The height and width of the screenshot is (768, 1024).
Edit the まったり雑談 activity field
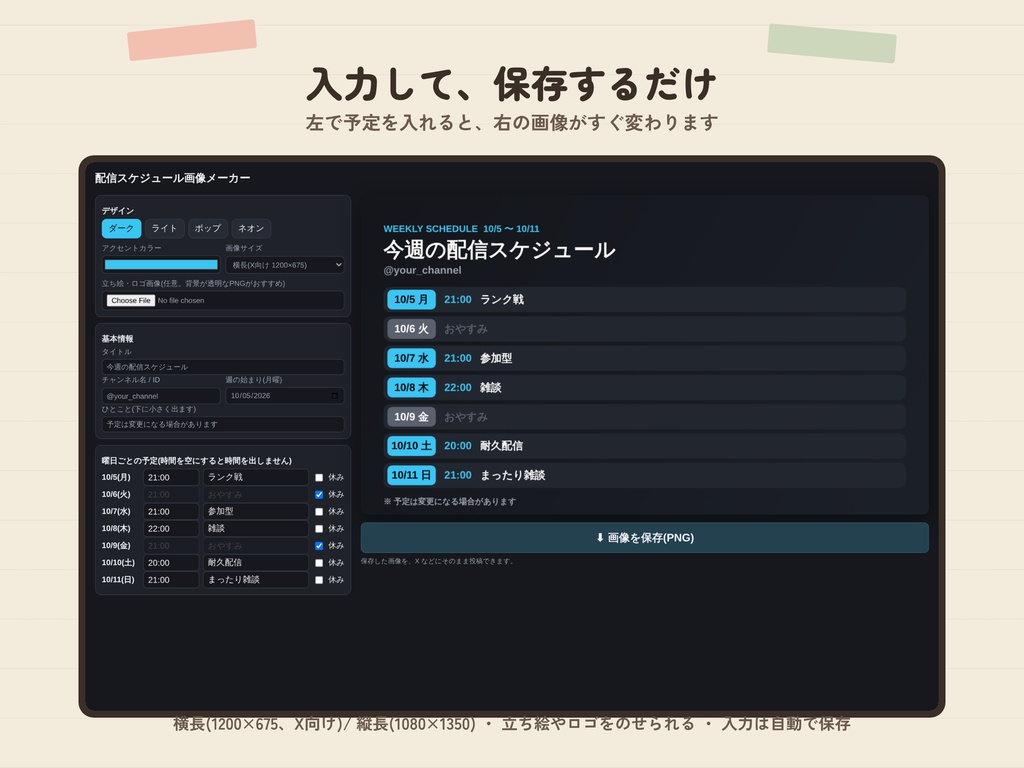pos(255,579)
